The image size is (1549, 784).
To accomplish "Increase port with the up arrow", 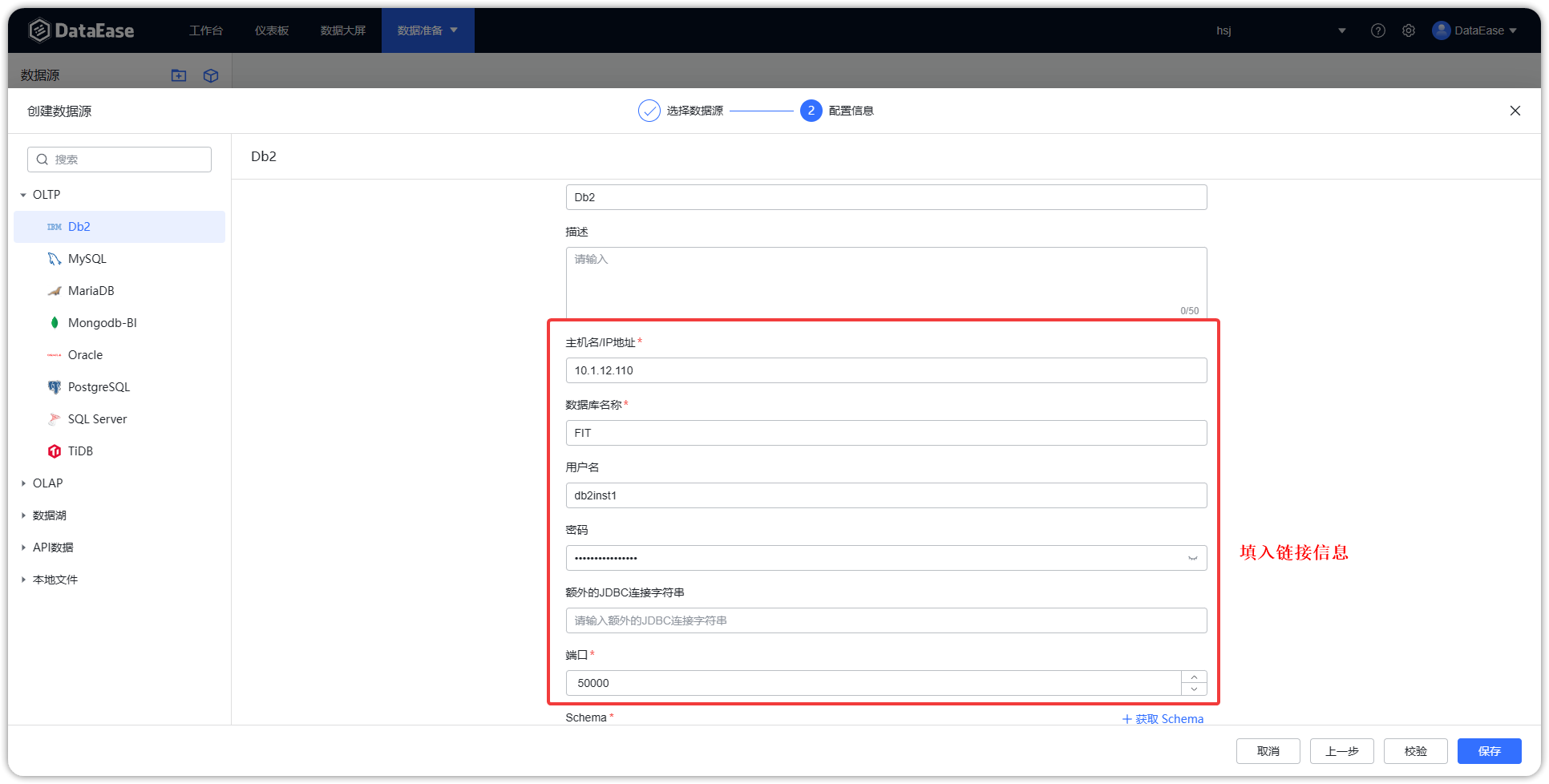I will point(1194,677).
